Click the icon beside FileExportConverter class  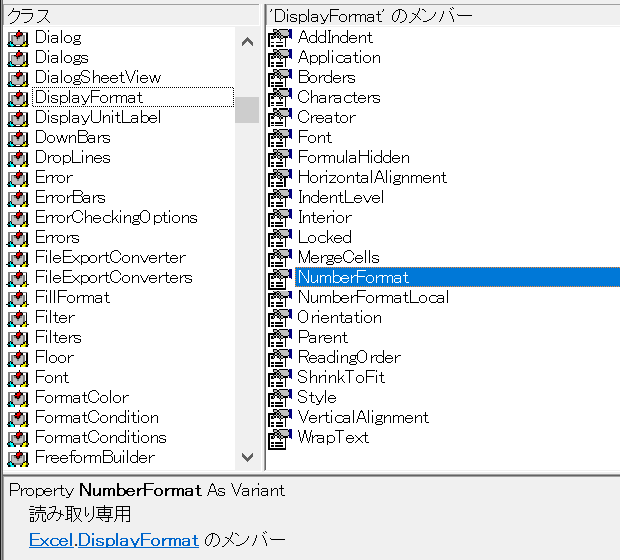click(18, 258)
